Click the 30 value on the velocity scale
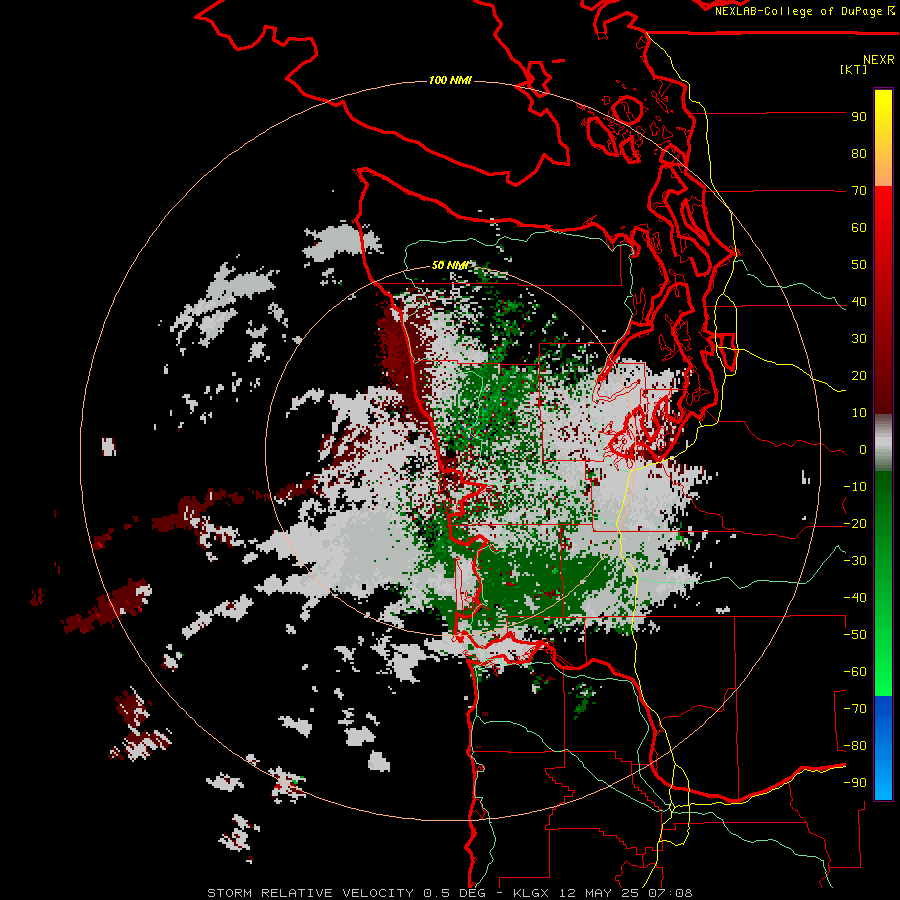900x900 pixels. 859,339
